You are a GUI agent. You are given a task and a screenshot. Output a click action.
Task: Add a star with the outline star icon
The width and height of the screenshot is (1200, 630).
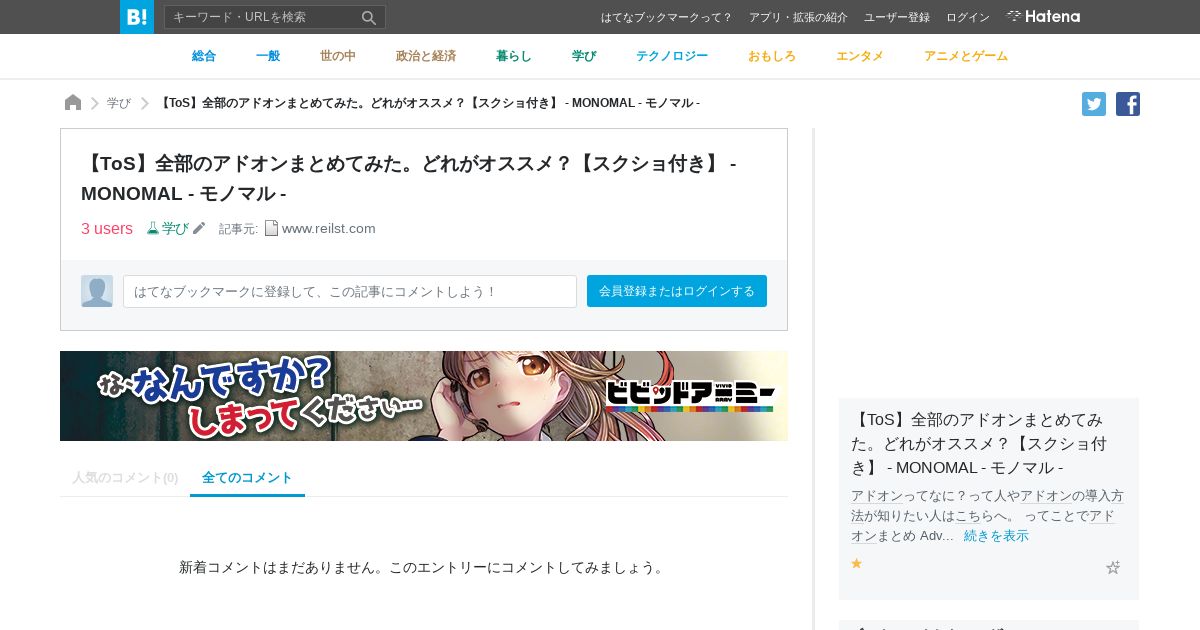point(1113,567)
